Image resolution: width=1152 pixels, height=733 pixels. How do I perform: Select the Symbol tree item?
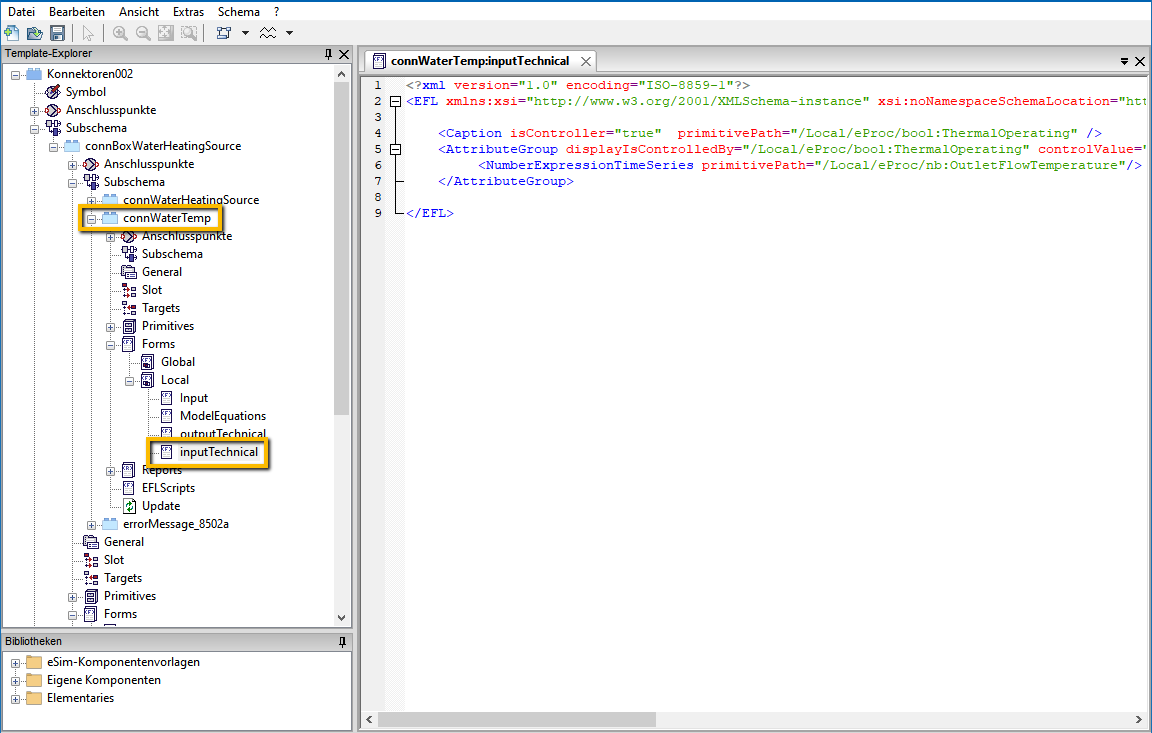click(86, 92)
